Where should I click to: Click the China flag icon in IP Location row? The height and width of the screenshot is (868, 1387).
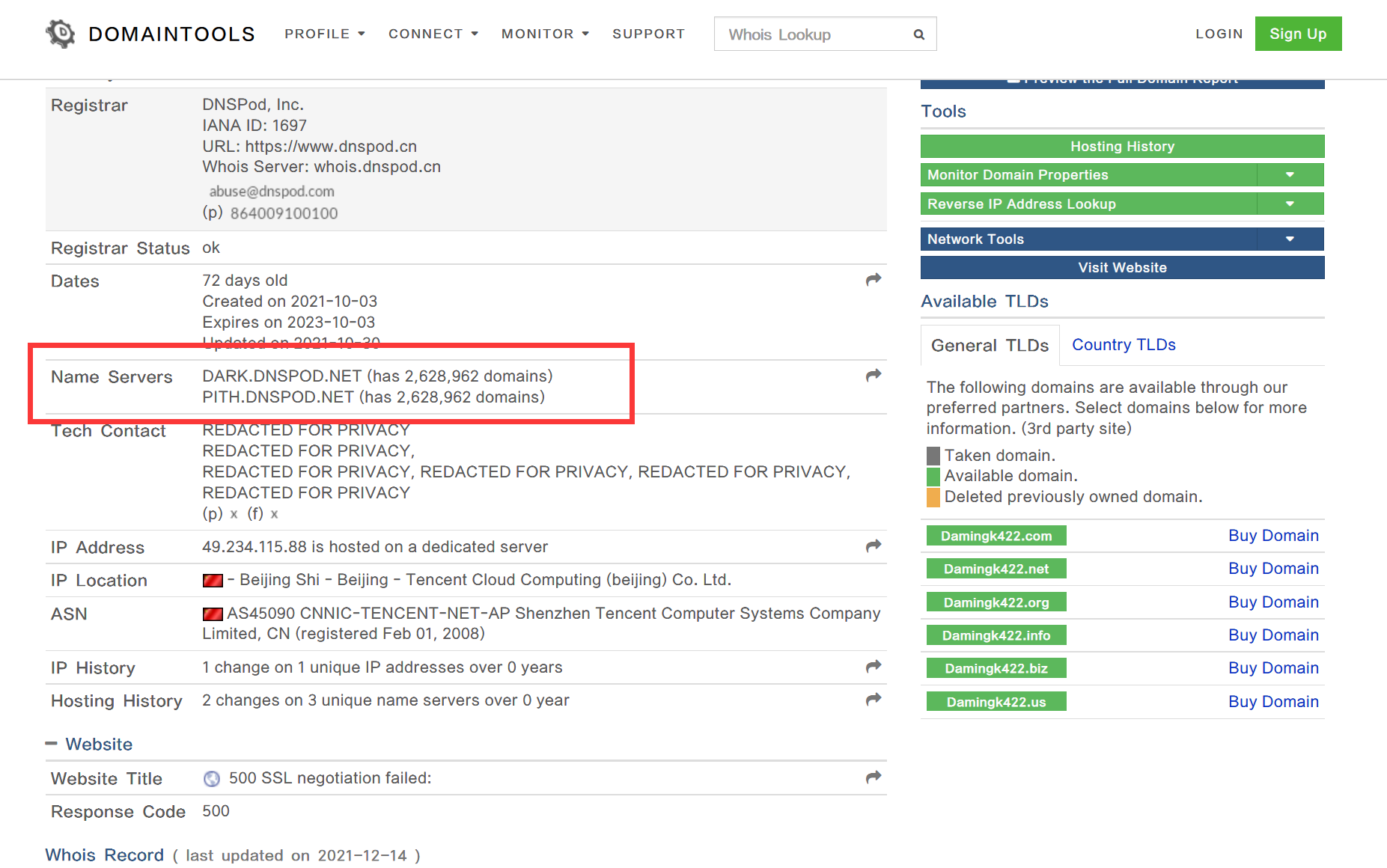tap(213, 580)
